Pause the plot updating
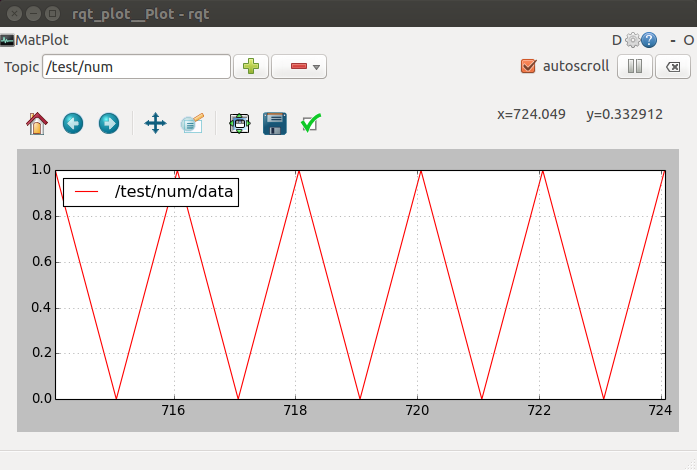Screen dimensions: 697x470 [x=635, y=67]
